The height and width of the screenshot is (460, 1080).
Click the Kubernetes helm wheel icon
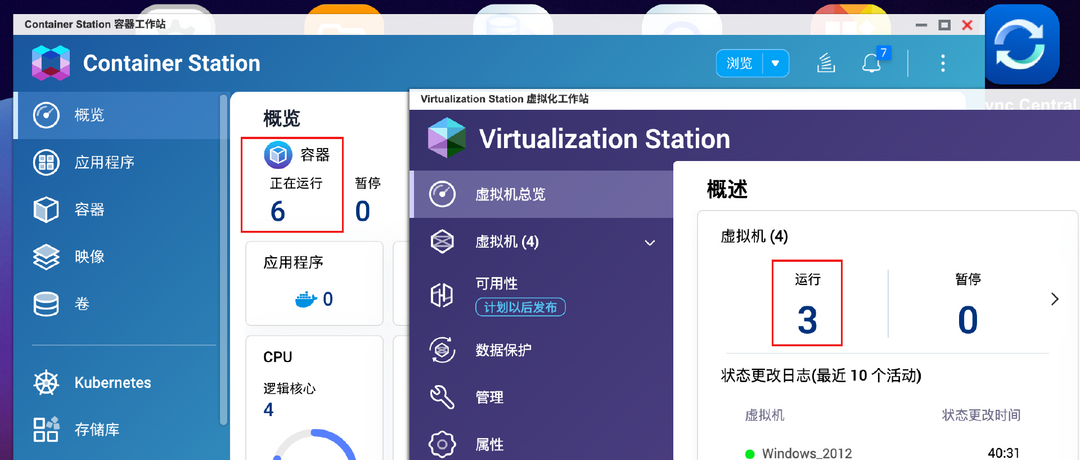(46, 383)
